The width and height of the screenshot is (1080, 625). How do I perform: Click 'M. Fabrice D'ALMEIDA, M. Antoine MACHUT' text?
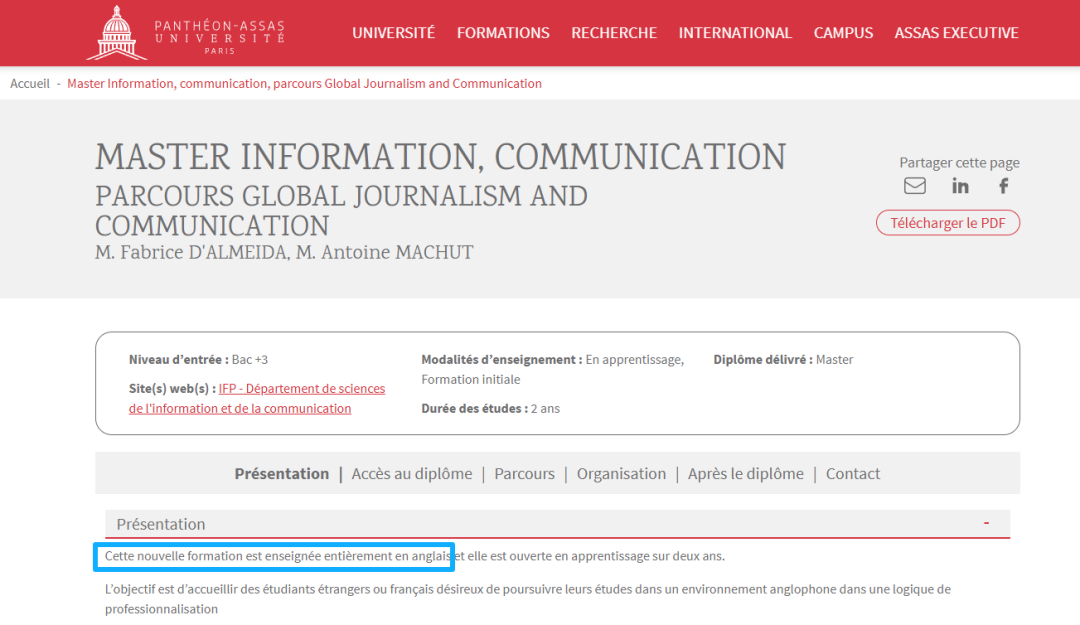(x=284, y=252)
